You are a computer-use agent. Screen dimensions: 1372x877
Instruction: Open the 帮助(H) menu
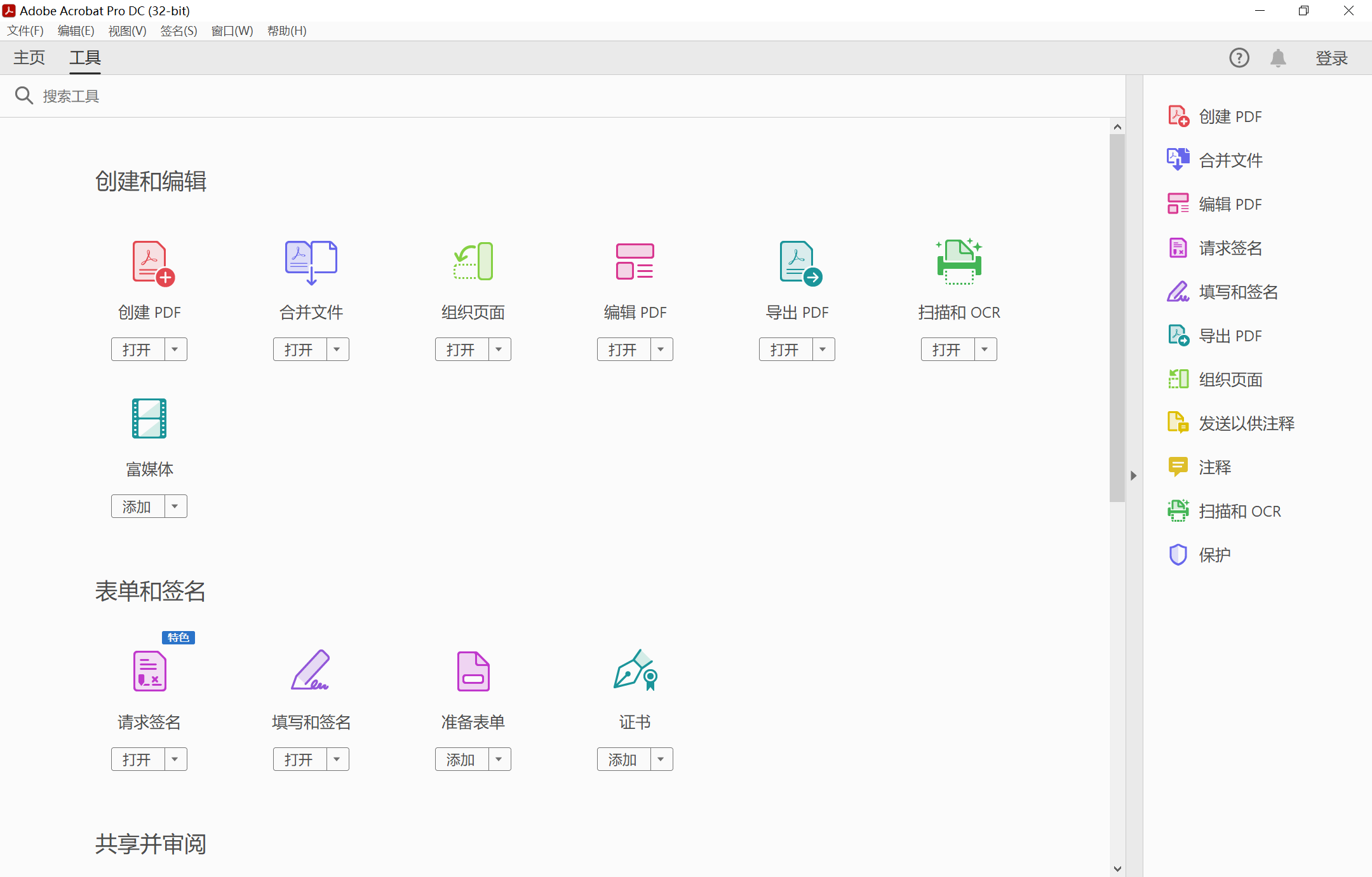pos(287,31)
